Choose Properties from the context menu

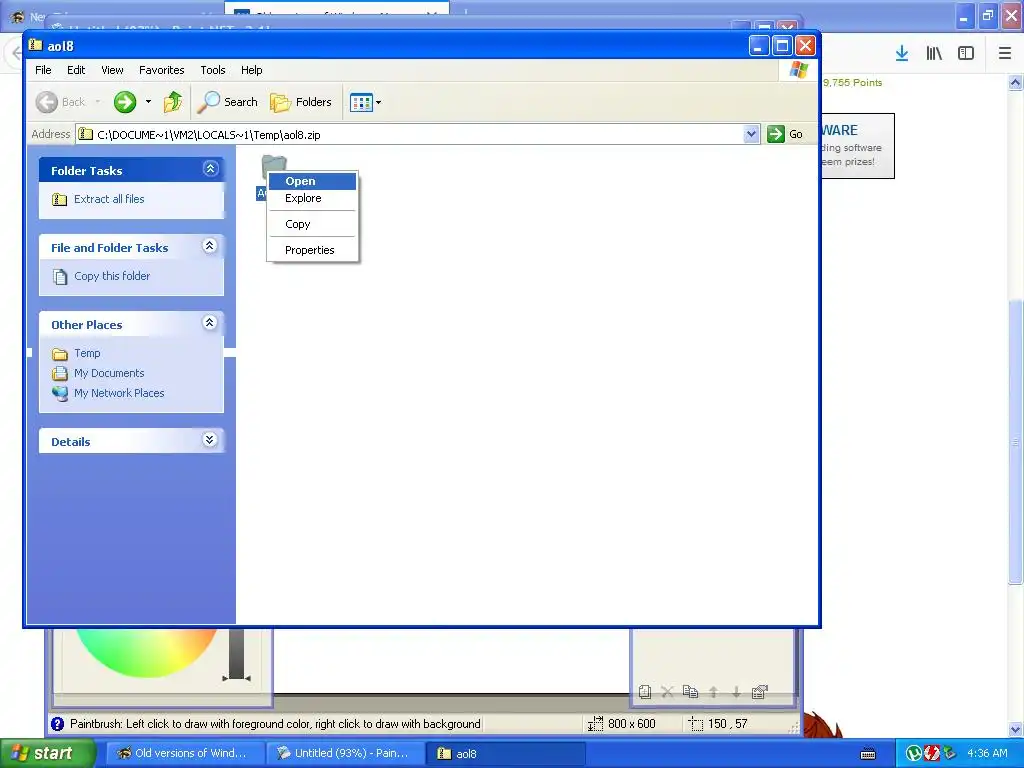312,250
